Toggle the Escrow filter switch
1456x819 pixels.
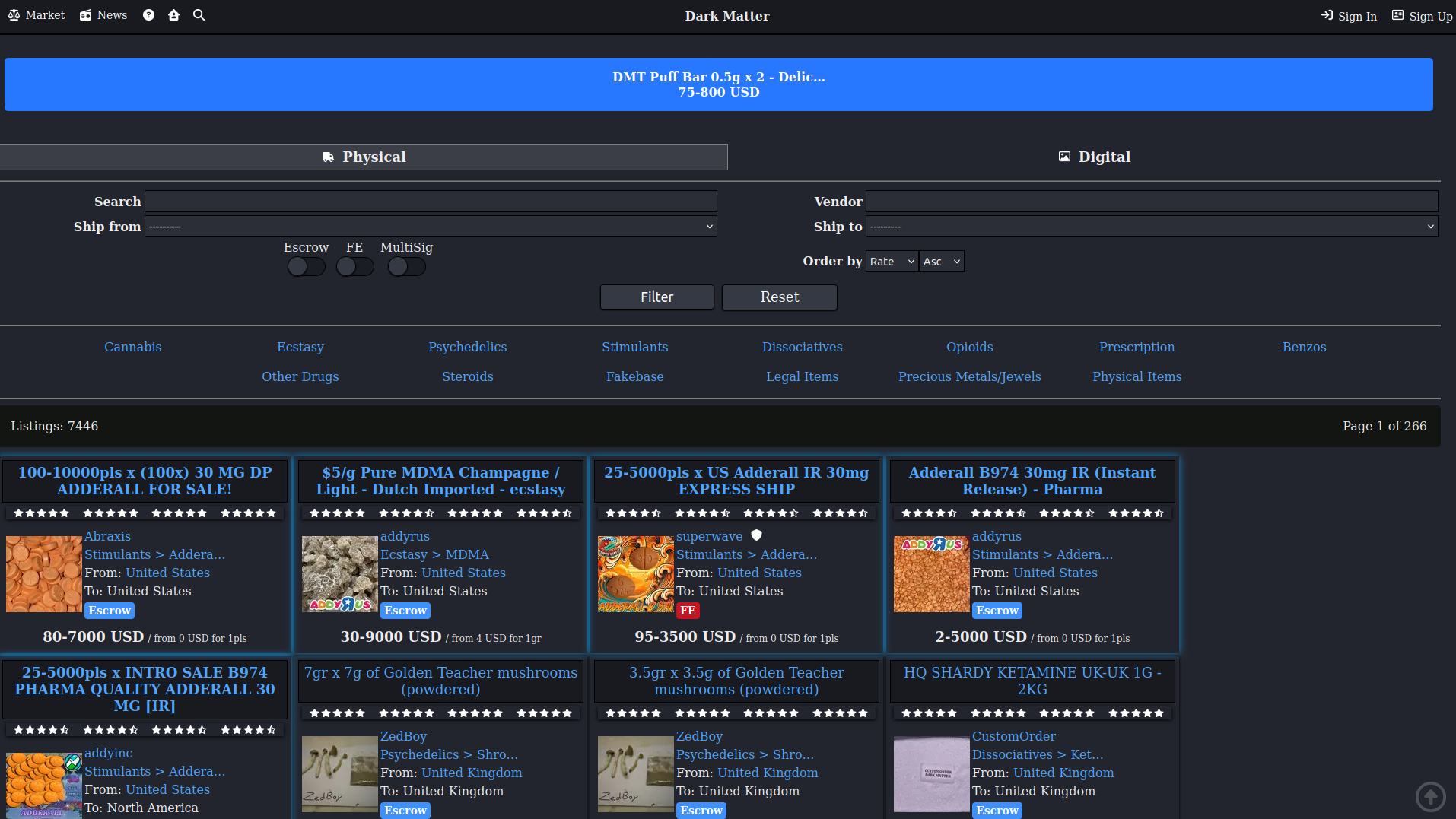[x=306, y=267]
